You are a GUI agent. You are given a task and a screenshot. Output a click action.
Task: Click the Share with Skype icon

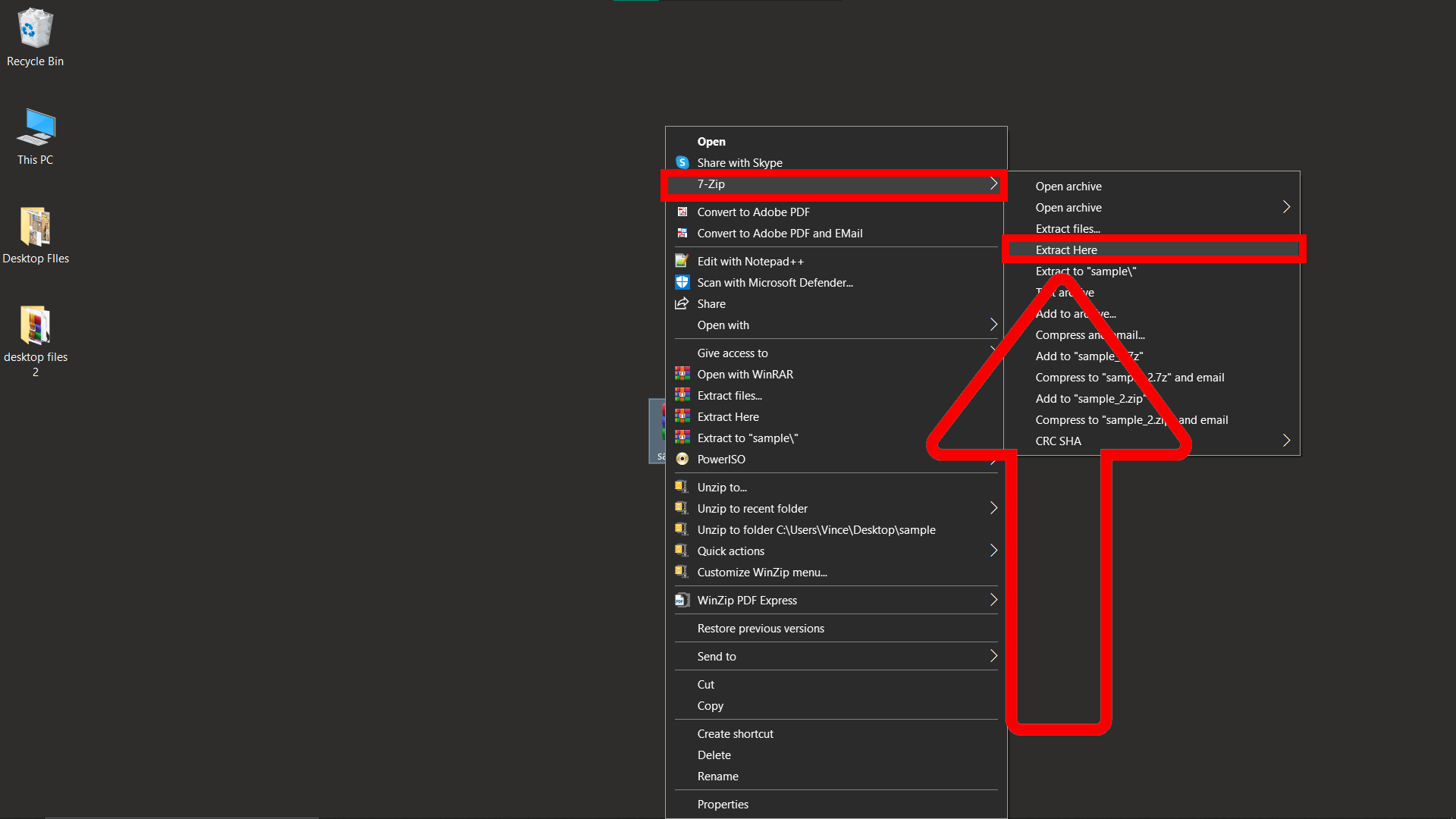tap(682, 162)
